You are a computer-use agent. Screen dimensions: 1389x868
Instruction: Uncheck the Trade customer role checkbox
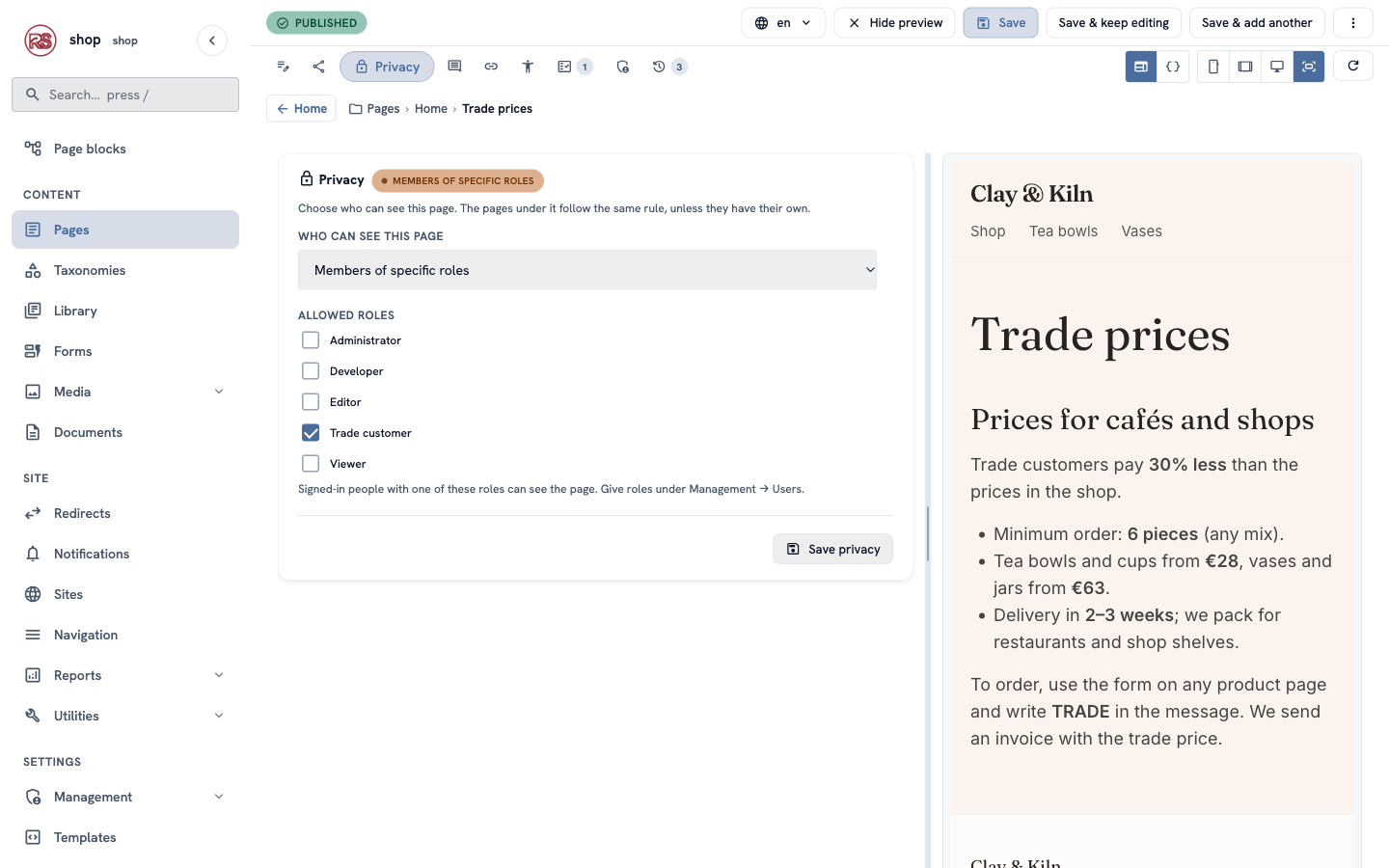311,433
